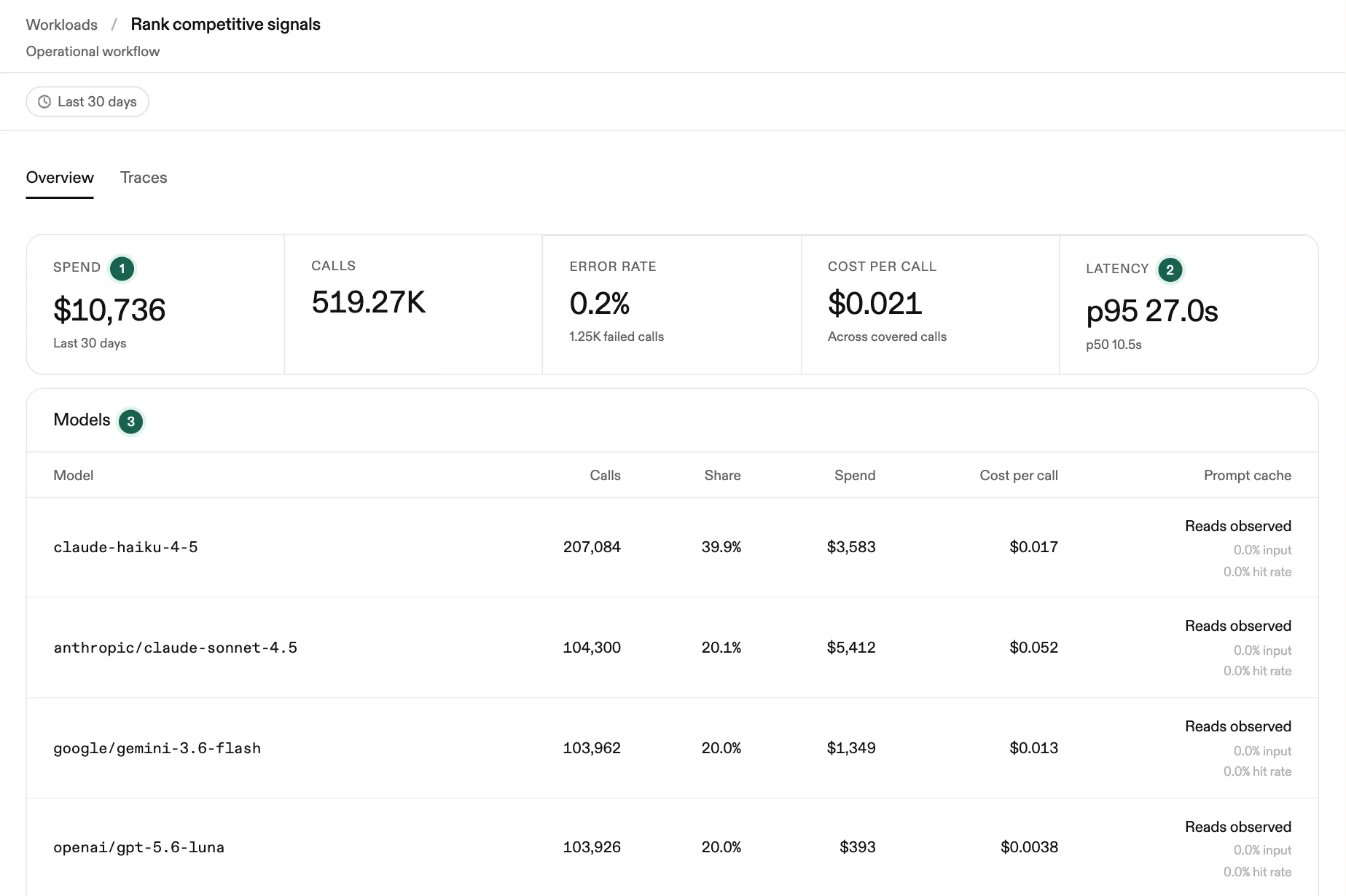Click the Rank competitive signals breadcrumb title
Image resolution: width=1346 pixels, height=896 pixels.
(x=225, y=24)
